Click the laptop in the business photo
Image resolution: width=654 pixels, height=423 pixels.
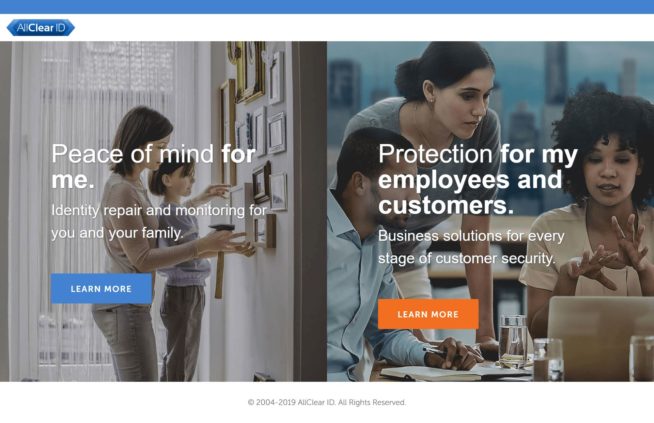[601, 338]
